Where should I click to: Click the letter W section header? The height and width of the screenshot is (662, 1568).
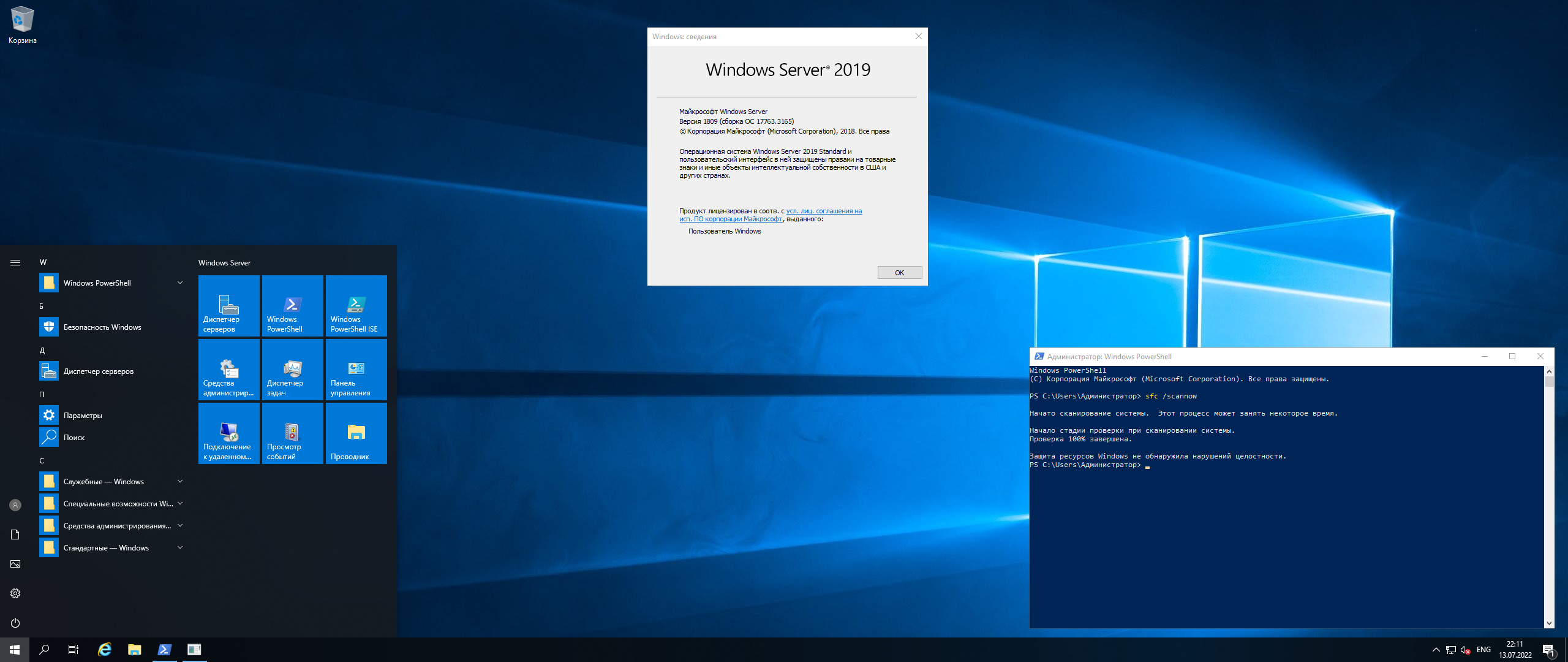click(43, 262)
